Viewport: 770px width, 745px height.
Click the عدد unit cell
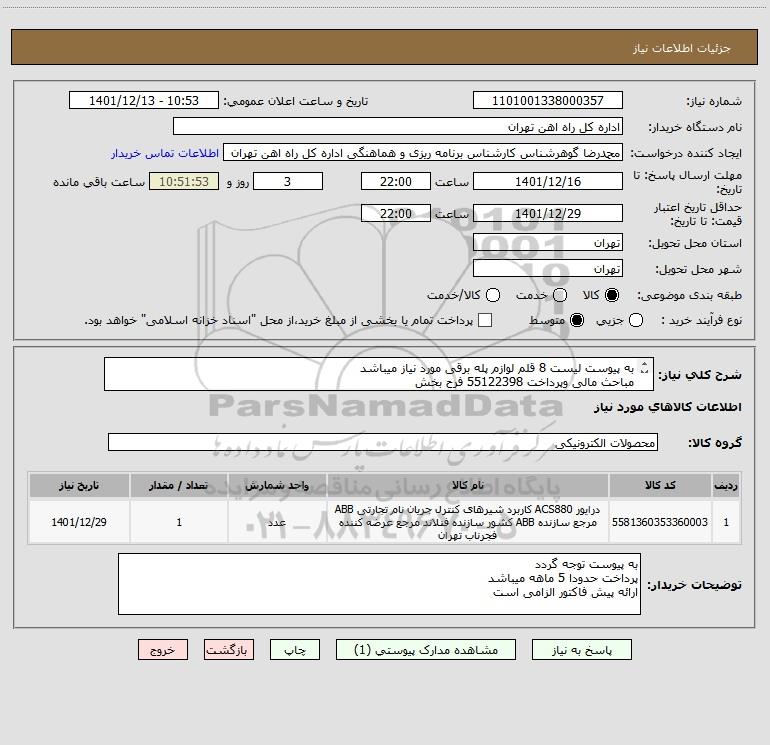point(277,522)
